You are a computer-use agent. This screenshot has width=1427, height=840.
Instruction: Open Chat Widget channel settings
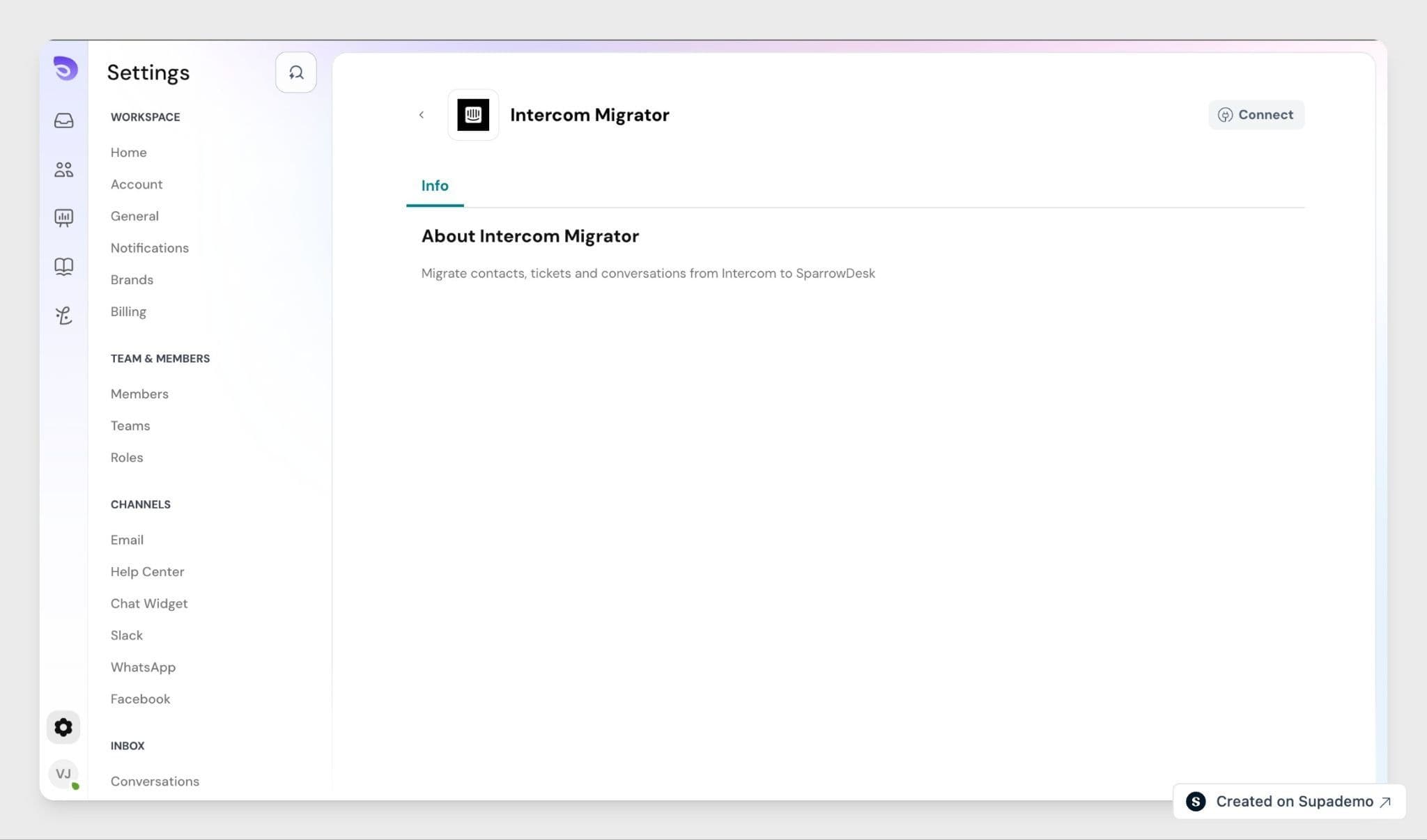pyautogui.click(x=149, y=604)
